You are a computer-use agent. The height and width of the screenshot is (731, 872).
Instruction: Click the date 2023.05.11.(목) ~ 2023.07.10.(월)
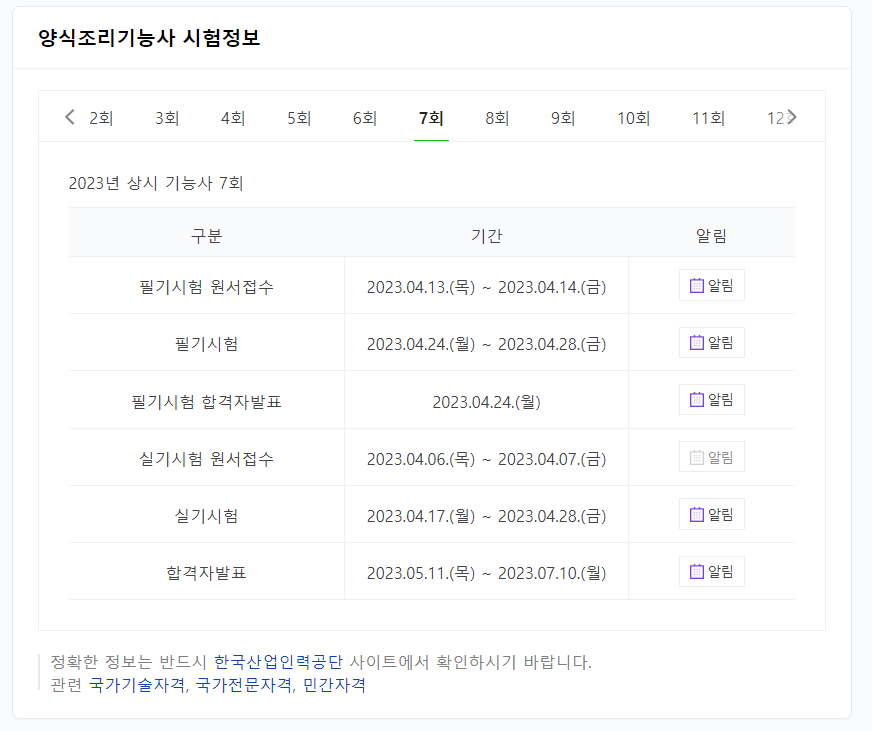click(487, 573)
